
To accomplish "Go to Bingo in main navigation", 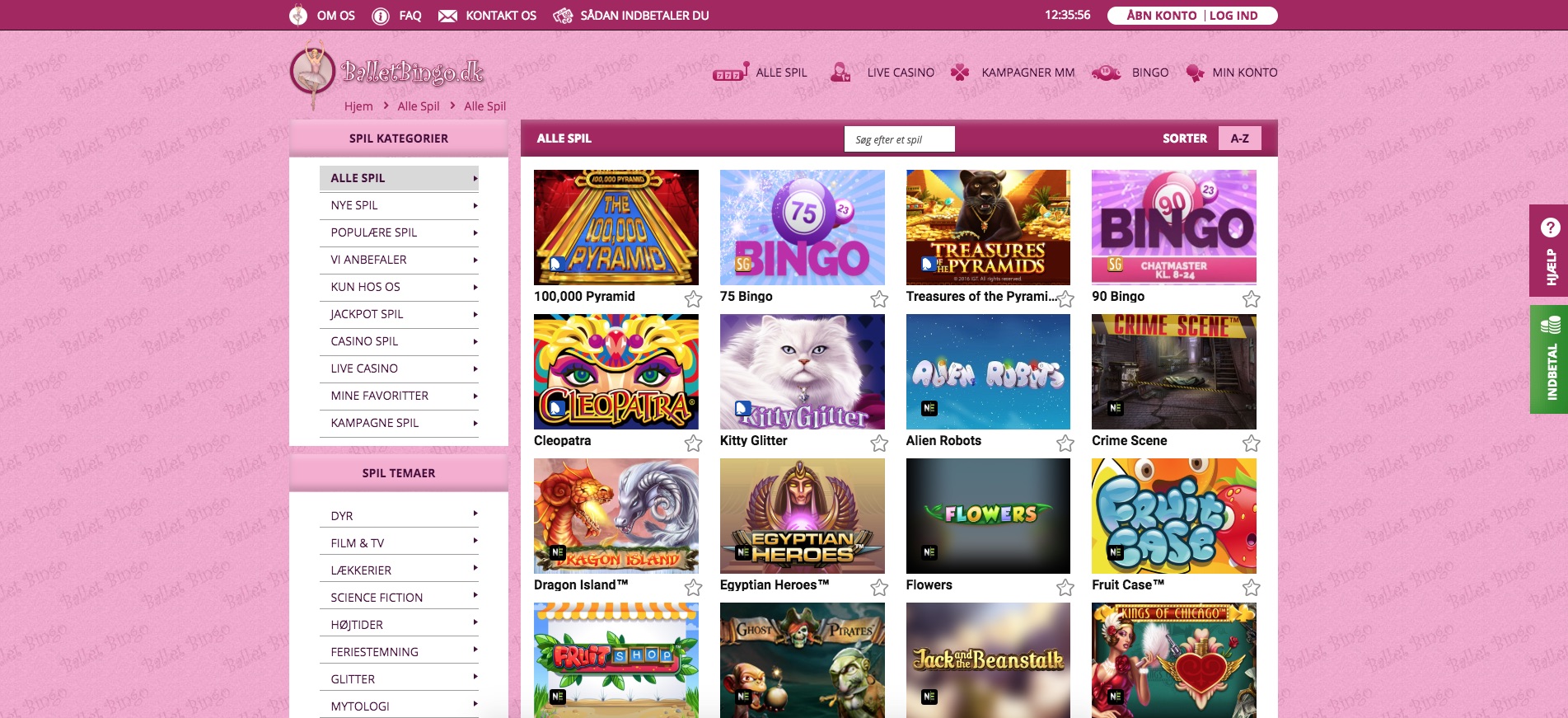I will coord(1150,73).
